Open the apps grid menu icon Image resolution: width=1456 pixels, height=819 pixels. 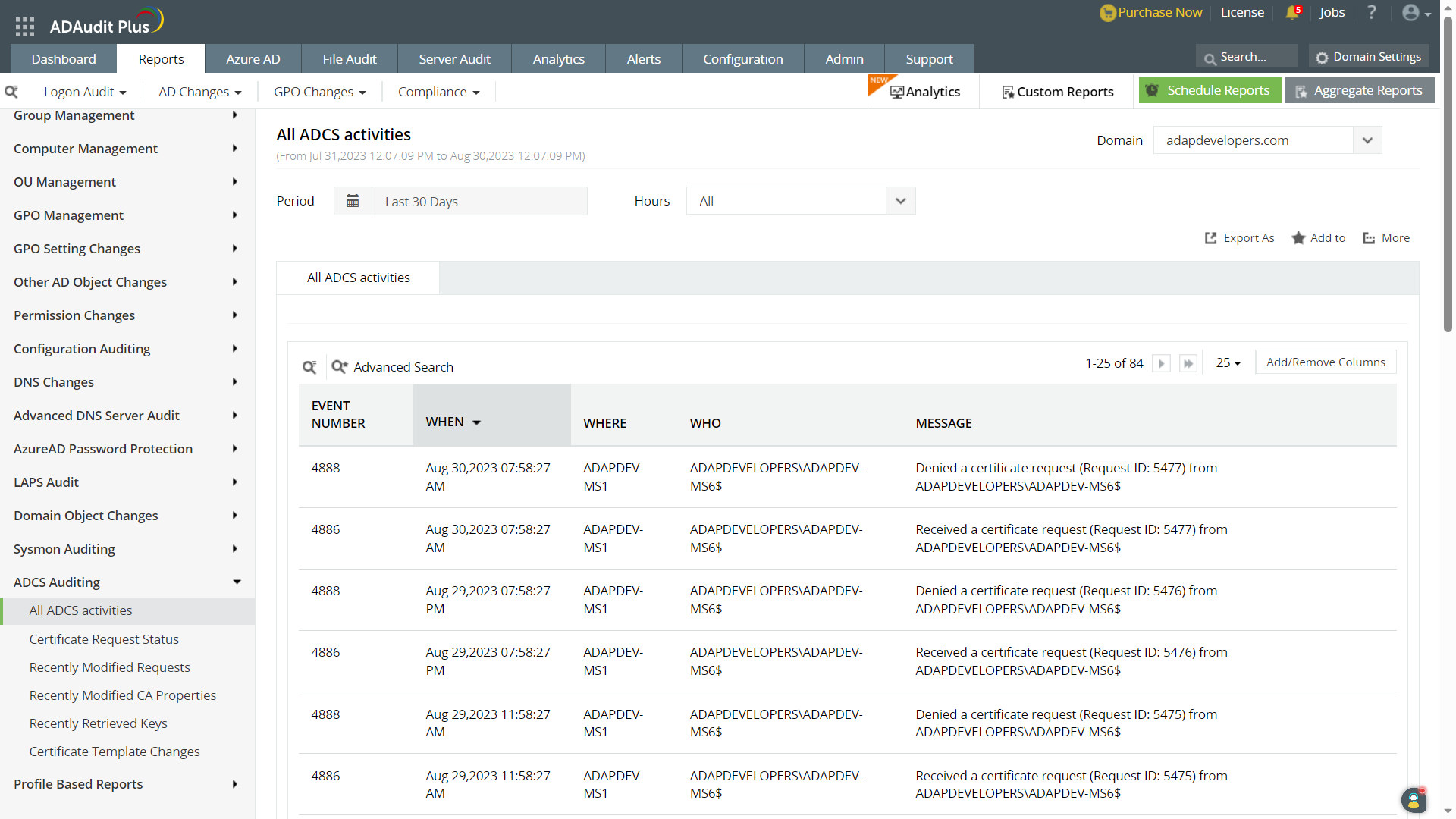point(25,27)
